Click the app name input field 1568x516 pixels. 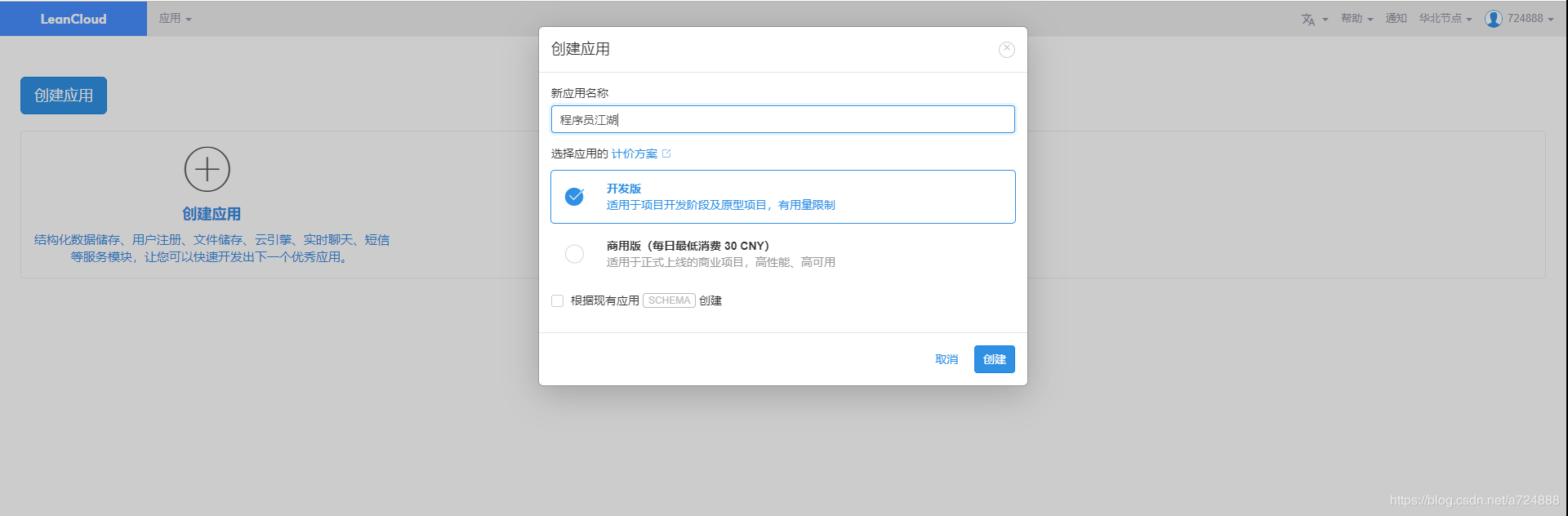(782, 119)
